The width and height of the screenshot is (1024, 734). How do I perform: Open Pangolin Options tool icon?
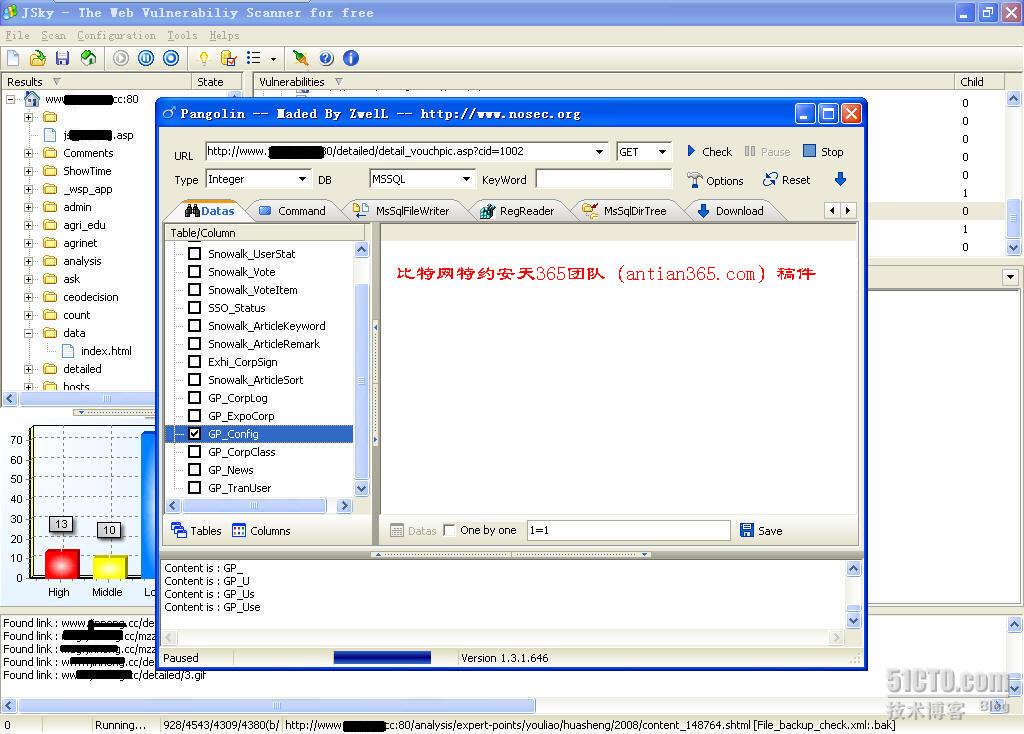(694, 180)
